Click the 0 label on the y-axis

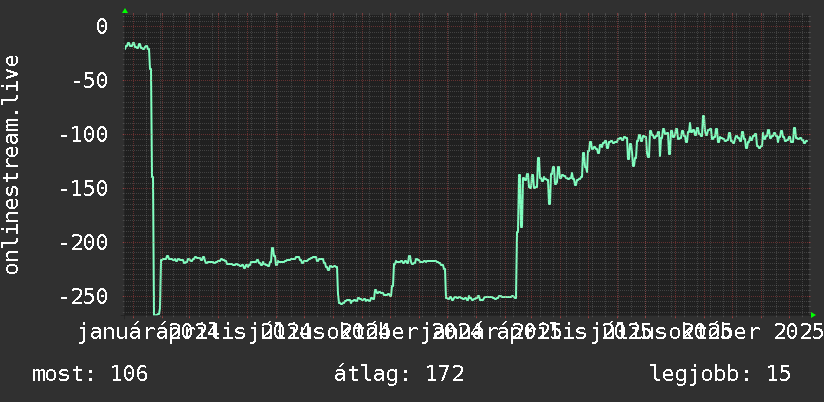coord(102,26)
